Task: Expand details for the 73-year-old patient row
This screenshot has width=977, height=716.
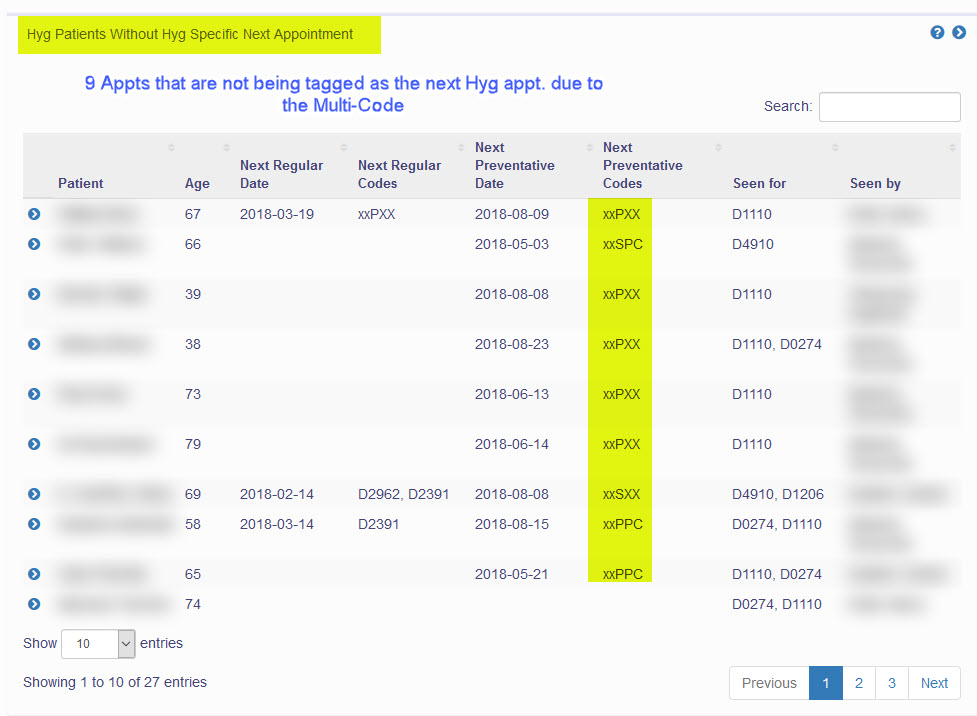Action: point(33,394)
